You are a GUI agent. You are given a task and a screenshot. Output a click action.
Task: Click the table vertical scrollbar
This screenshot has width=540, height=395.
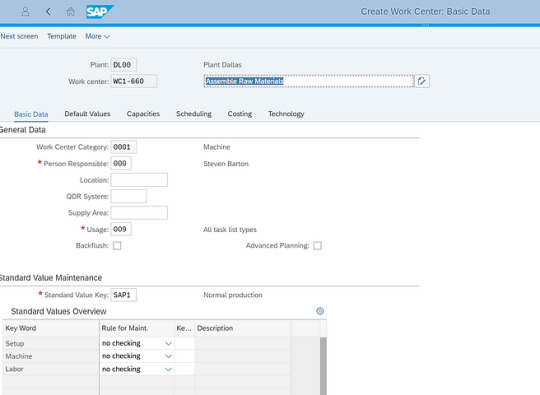click(323, 366)
